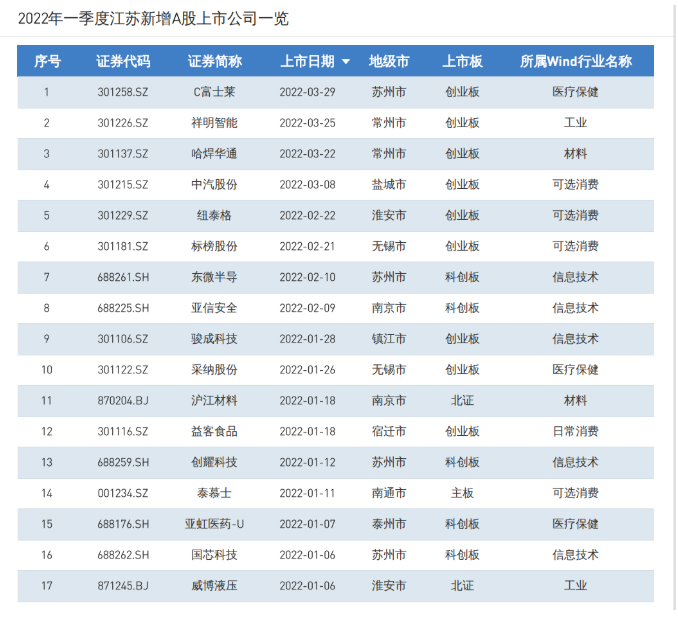Select stock code 301116.SZ

(123, 432)
